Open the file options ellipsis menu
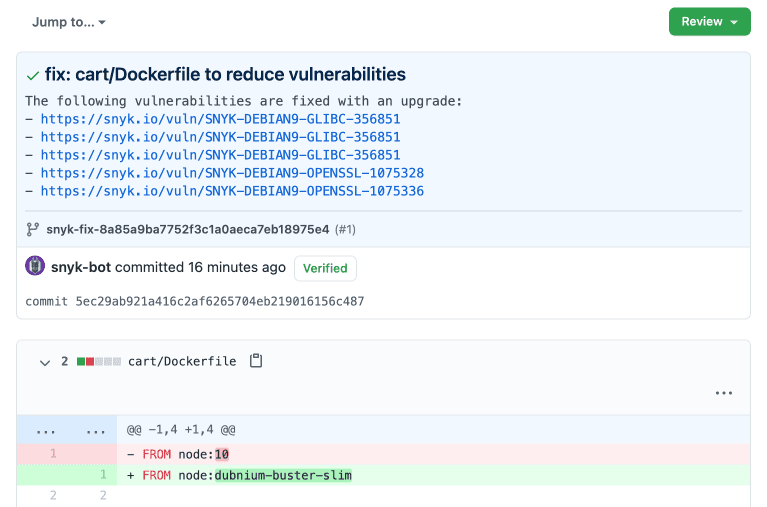Viewport: 767px width, 507px height. (724, 393)
